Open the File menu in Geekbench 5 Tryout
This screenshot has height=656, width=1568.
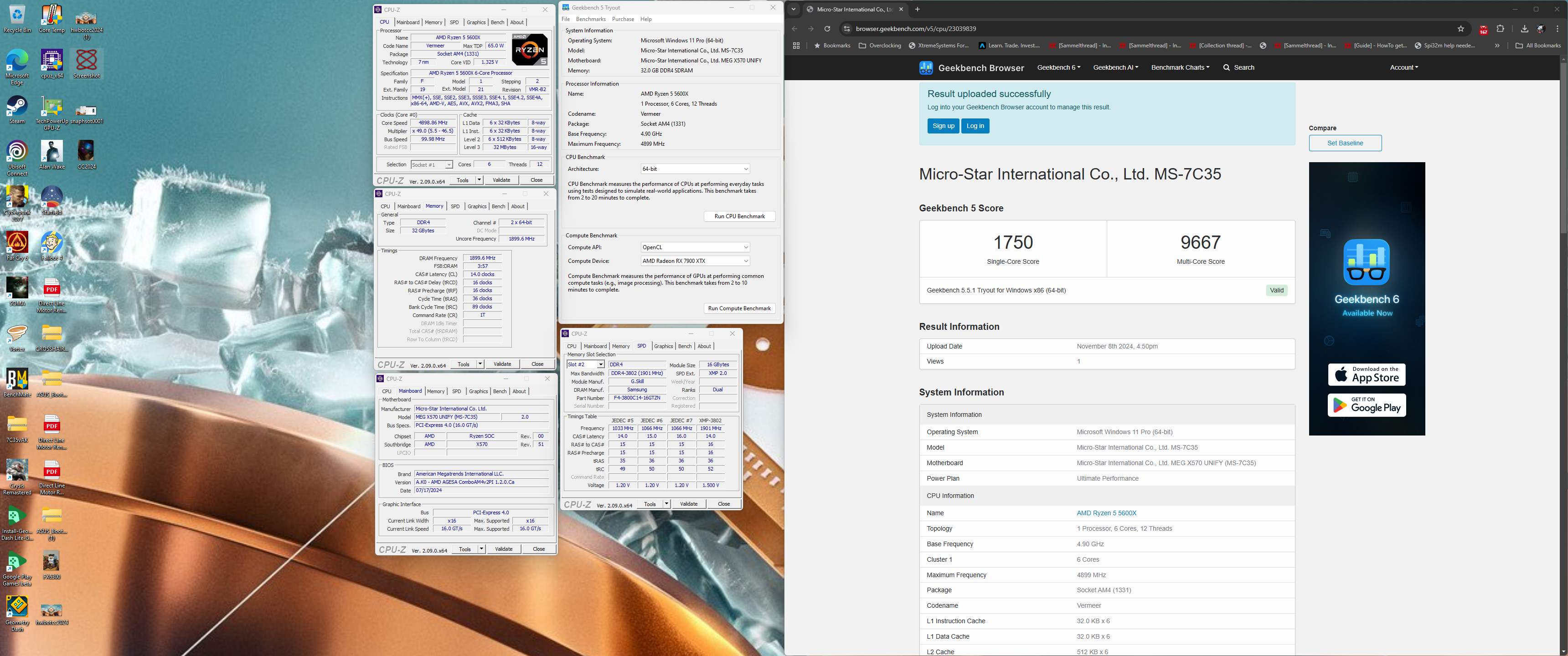(566, 20)
